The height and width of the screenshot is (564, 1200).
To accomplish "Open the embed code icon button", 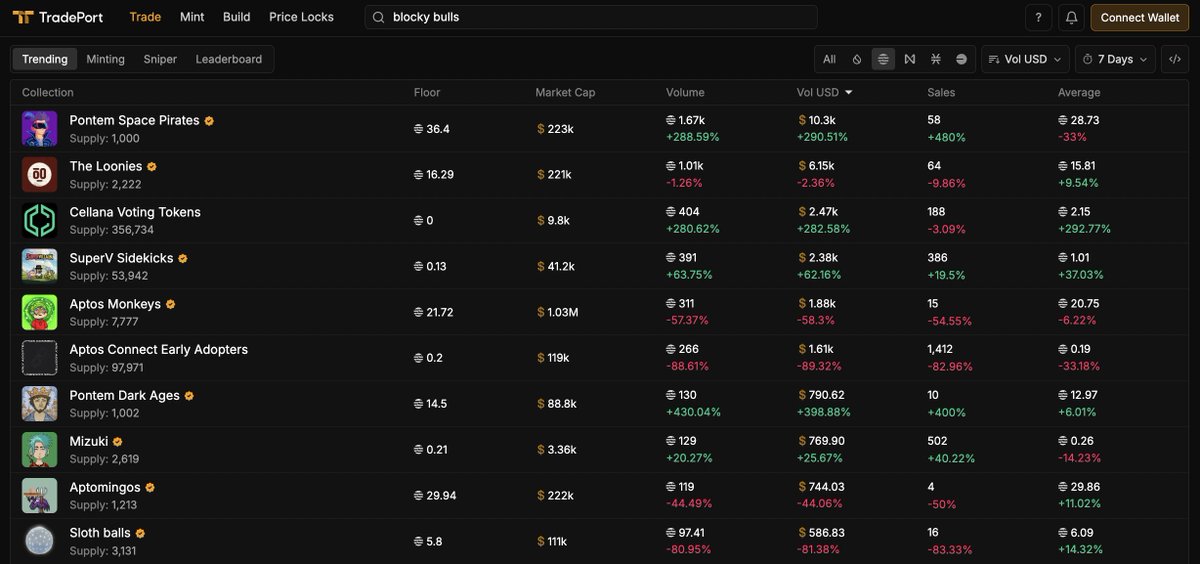I will point(1175,59).
